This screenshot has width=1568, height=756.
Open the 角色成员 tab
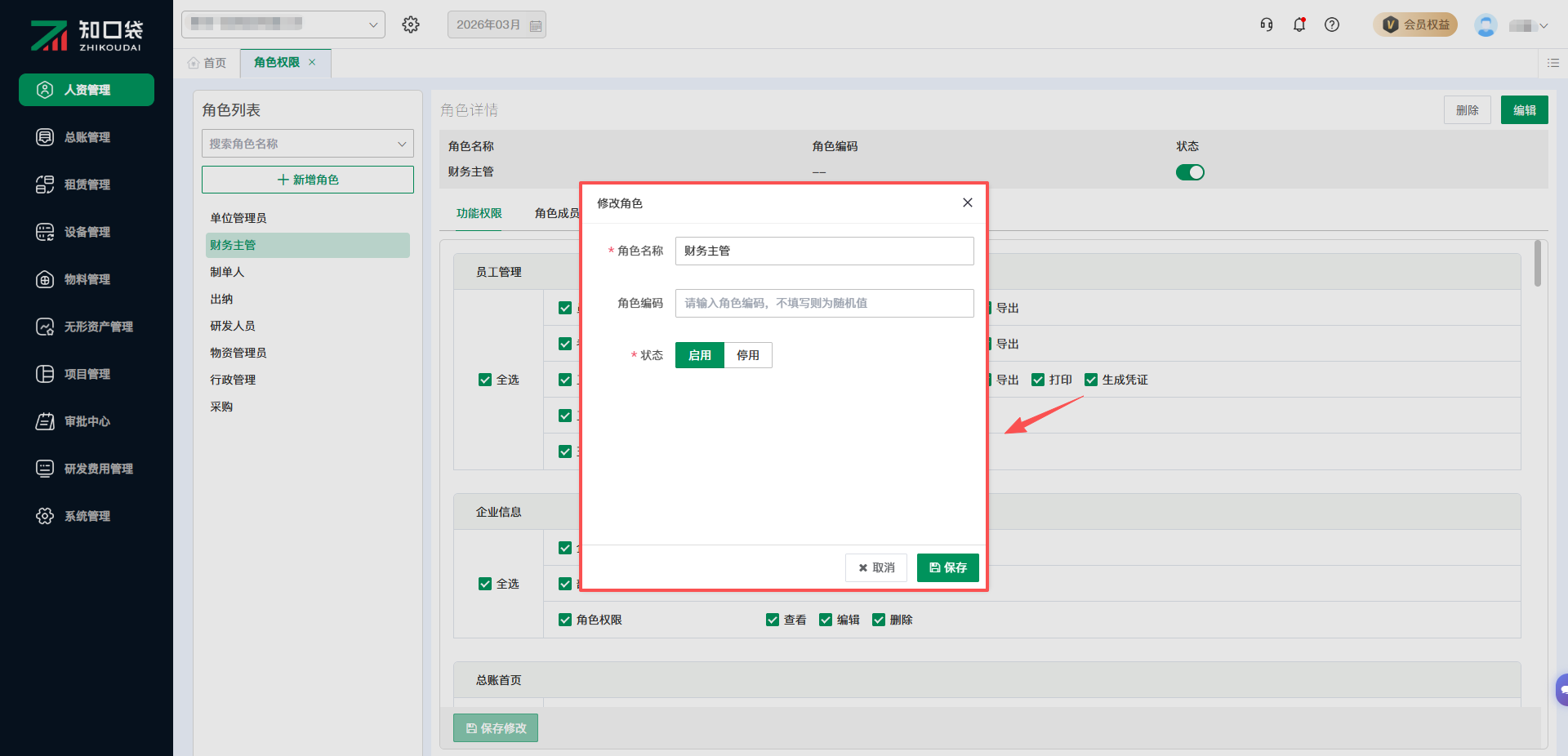(x=557, y=213)
